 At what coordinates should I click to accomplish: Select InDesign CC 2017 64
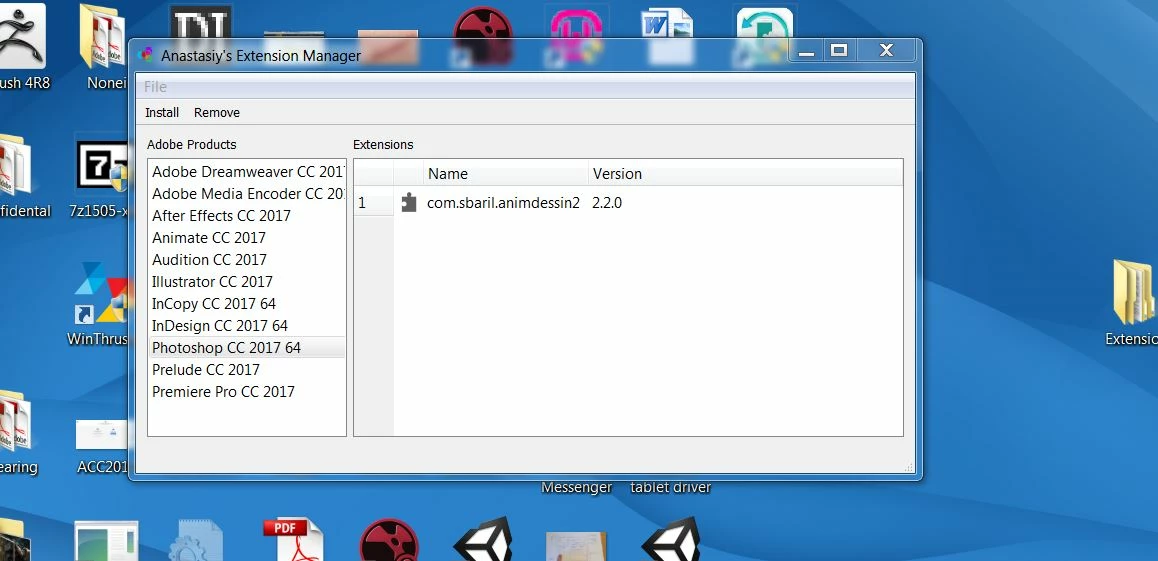(247, 326)
